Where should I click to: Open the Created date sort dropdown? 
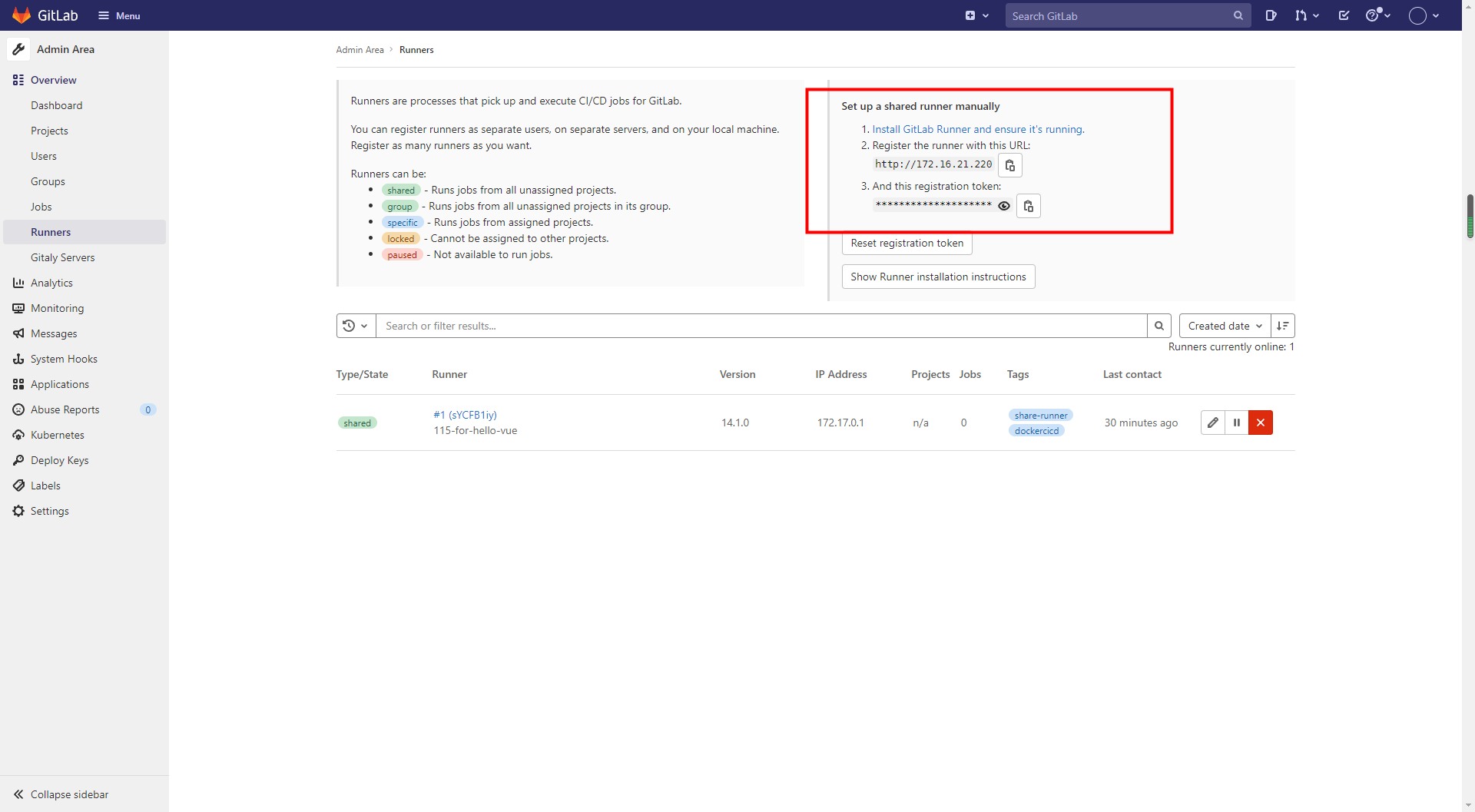[x=1225, y=326]
